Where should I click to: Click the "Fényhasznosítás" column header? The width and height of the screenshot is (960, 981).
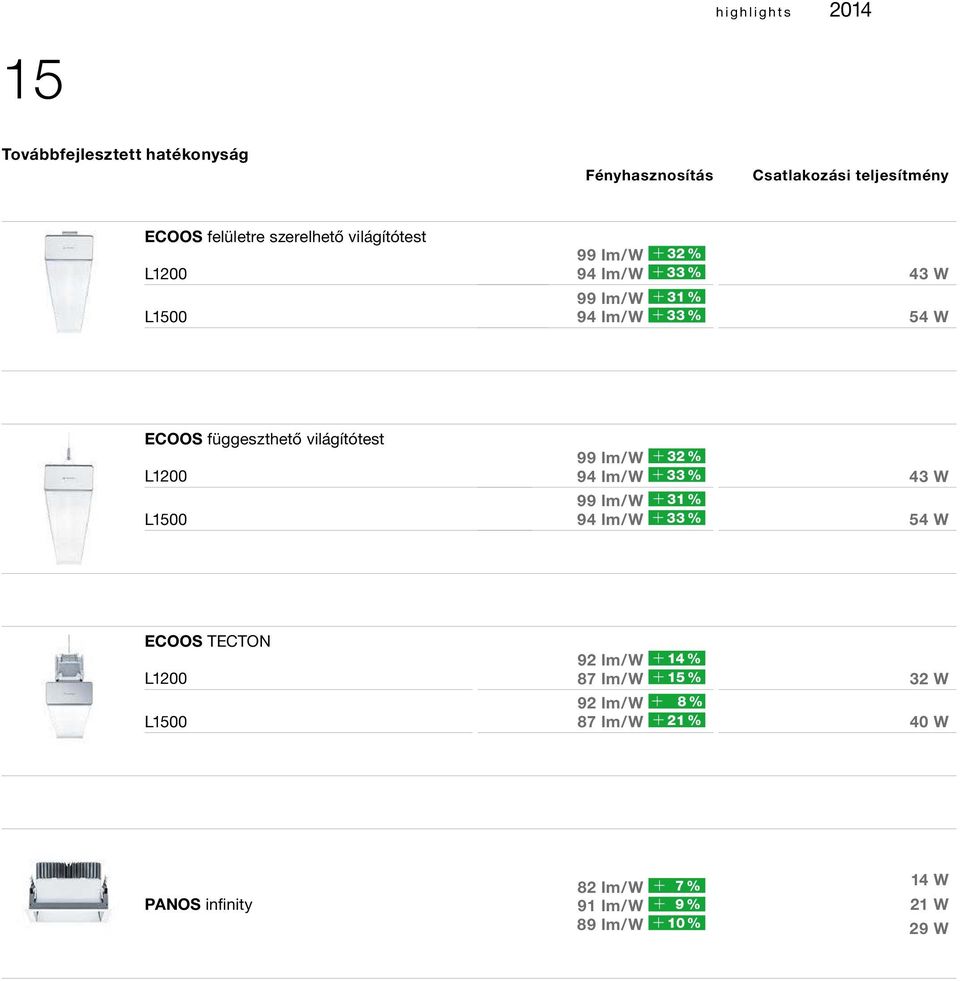pos(649,175)
